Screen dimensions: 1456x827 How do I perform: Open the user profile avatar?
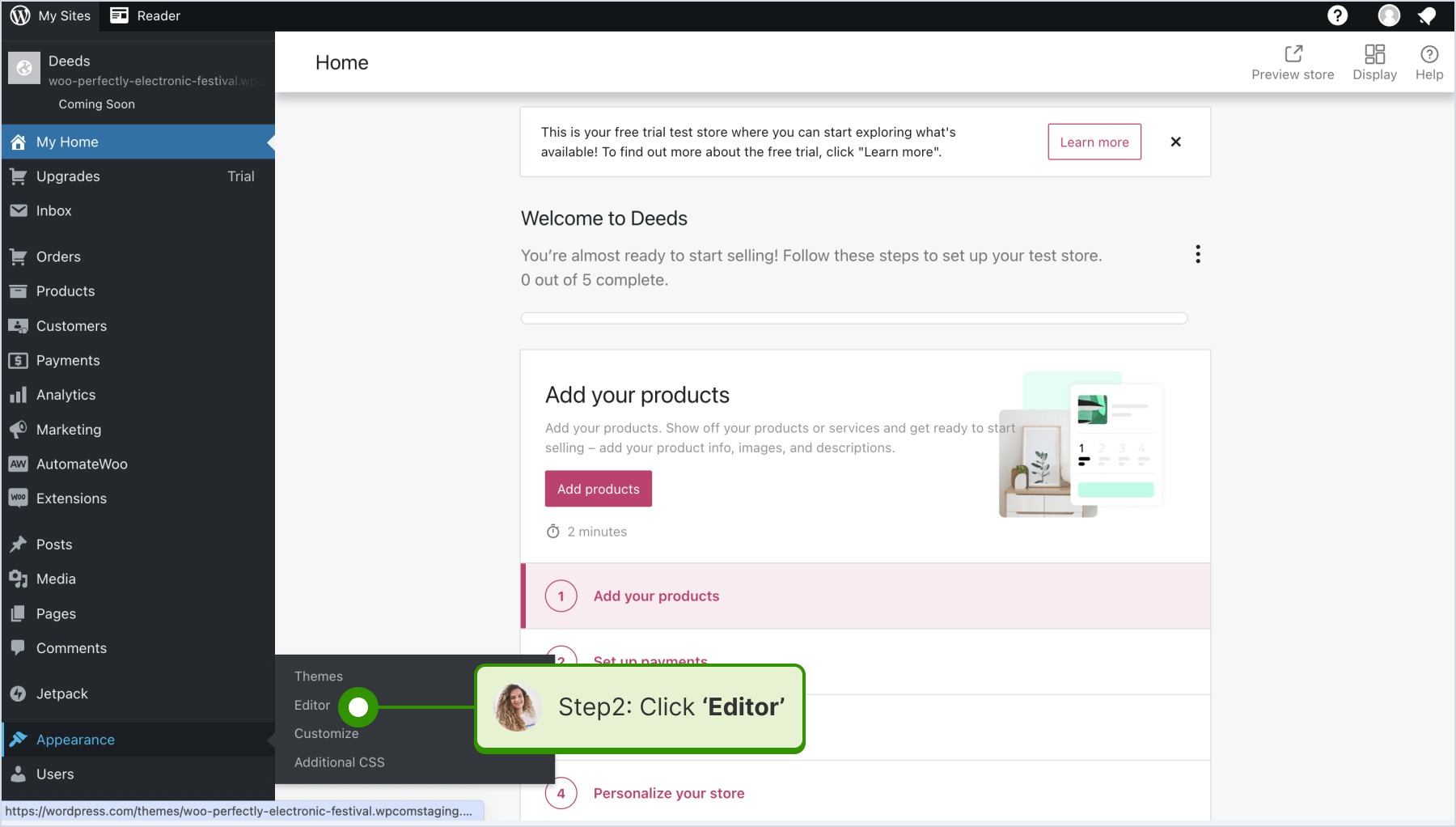click(x=1389, y=15)
